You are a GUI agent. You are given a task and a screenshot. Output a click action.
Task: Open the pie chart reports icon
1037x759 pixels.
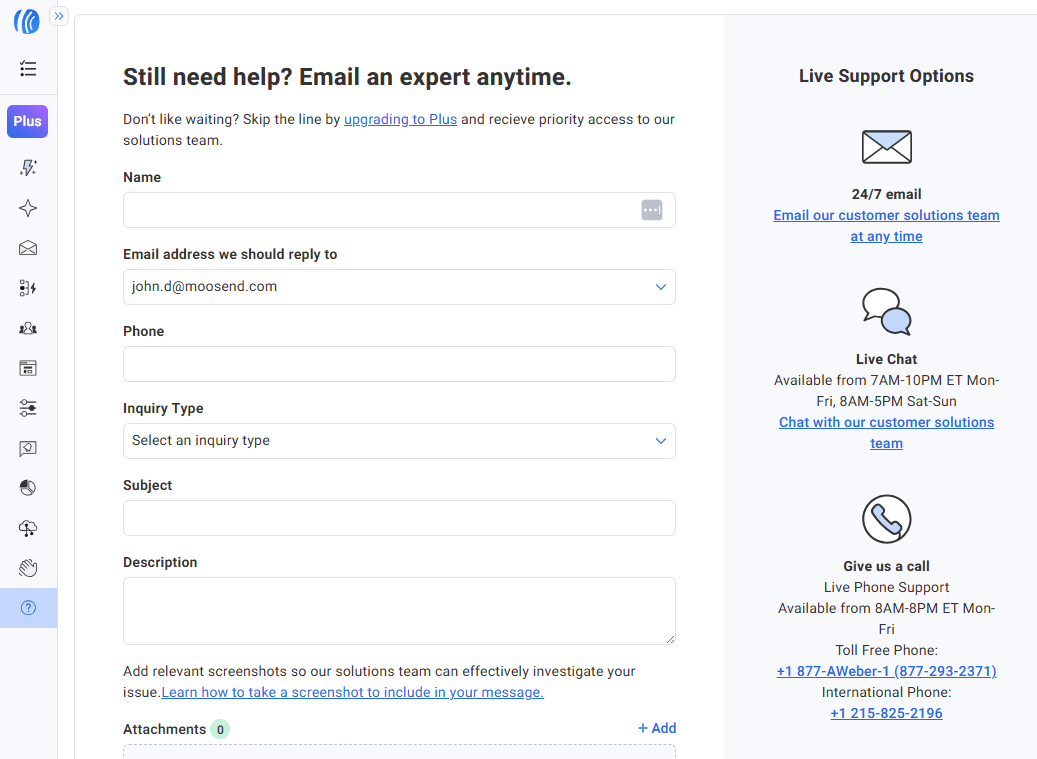[28, 488]
